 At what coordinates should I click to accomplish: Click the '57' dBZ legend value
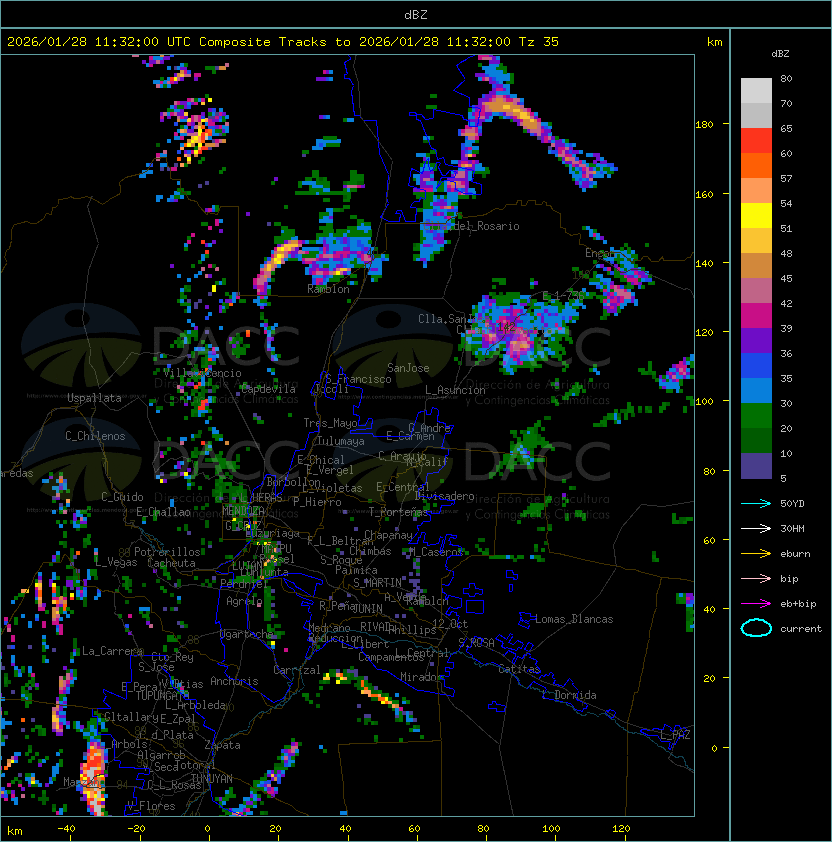tap(786, 178)
